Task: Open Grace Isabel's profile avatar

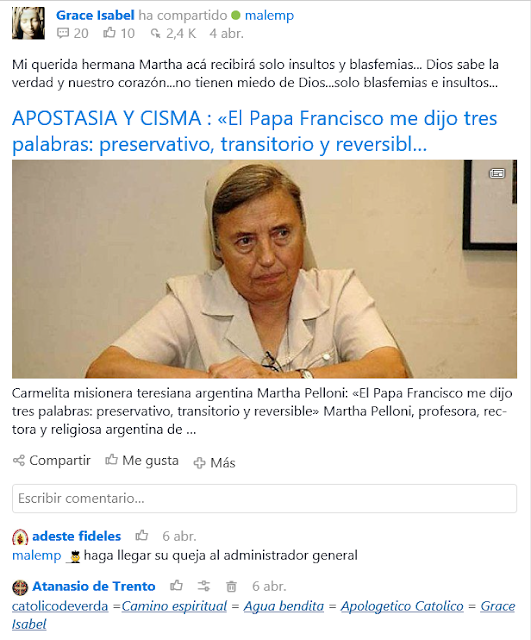Action: tap(28, 23)
